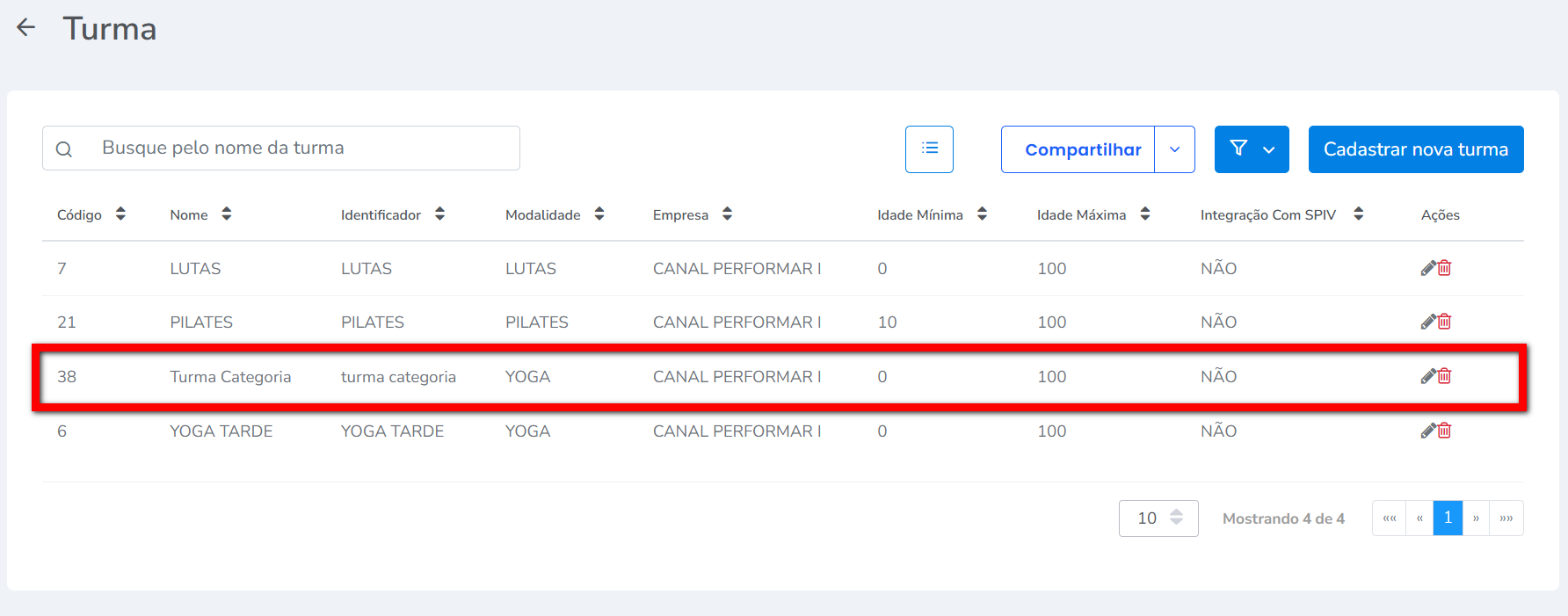Click the blue filter funnel button
This screenshot has height=616, width=1568.
(1251, 149)
